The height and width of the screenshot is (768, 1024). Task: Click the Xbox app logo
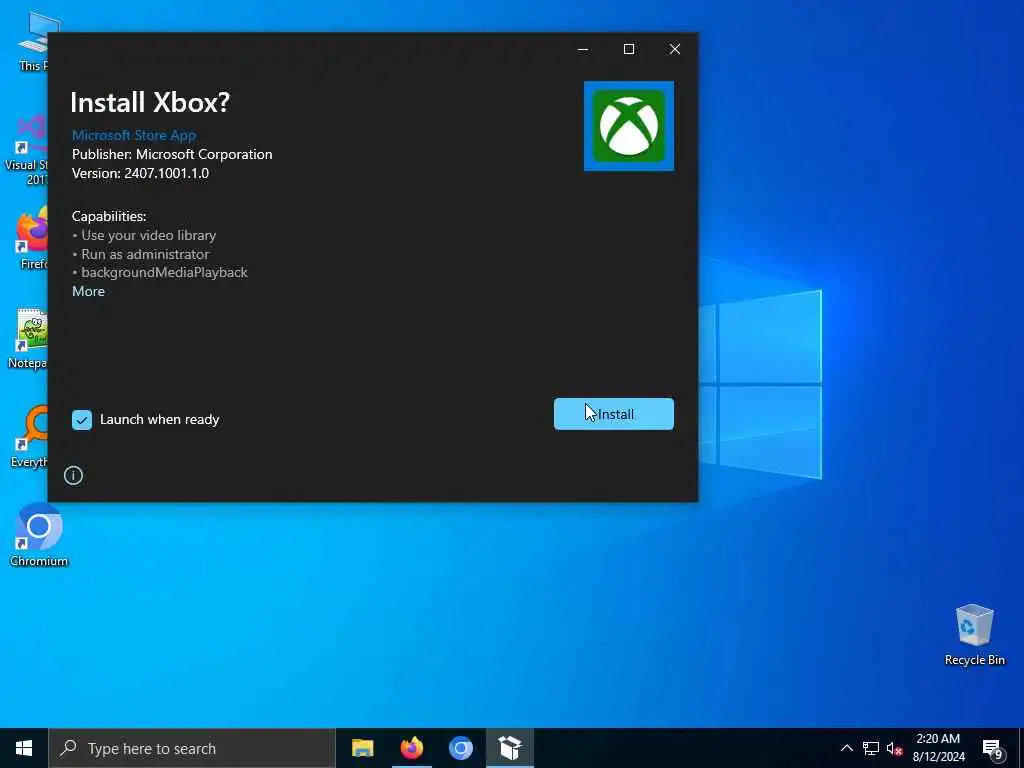tap(629, 126)
